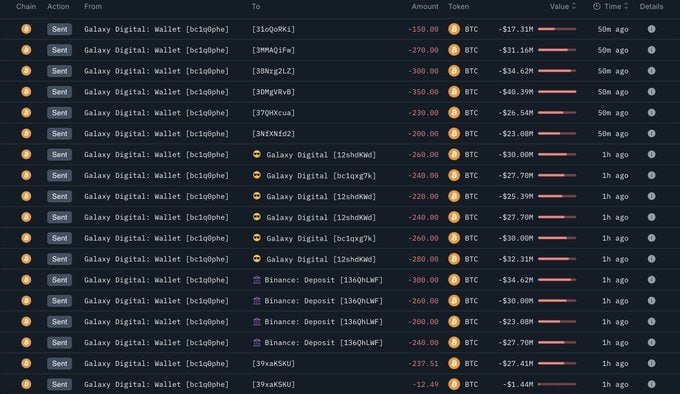Open recipient address [38Nrg2LZ]
This screenshot has width=680, height=394.
(x=273, y=71)
